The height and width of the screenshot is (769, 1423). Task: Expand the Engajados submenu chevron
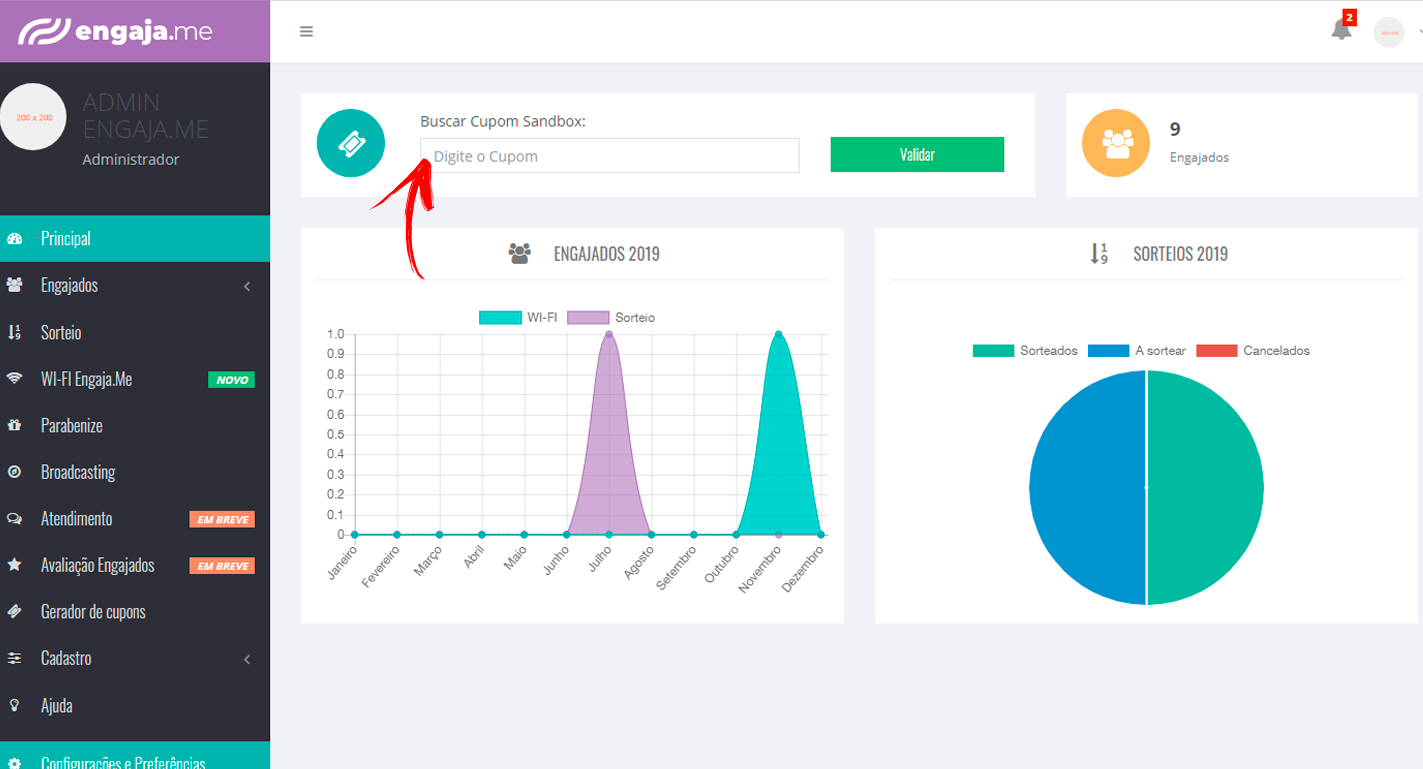pos(247,286)
